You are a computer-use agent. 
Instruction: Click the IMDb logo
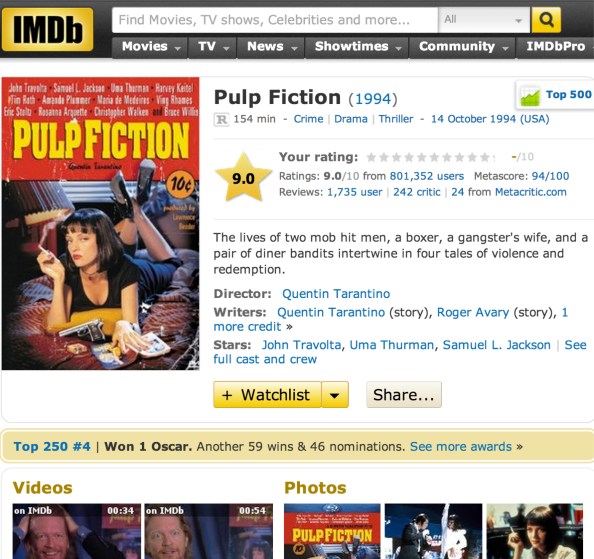click(47, 30)
